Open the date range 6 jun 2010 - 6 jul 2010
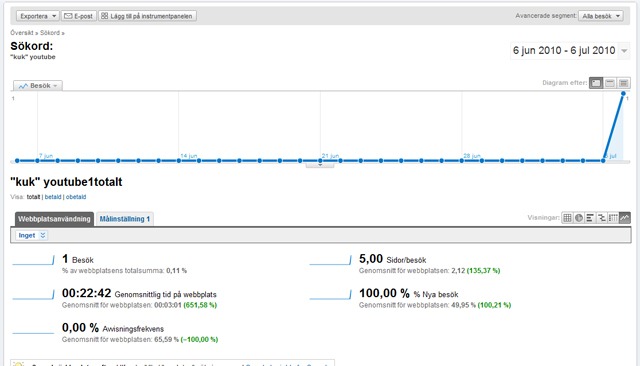Viewport: 640px width, 366px height. pyautogui.click(x=570, y=51)
